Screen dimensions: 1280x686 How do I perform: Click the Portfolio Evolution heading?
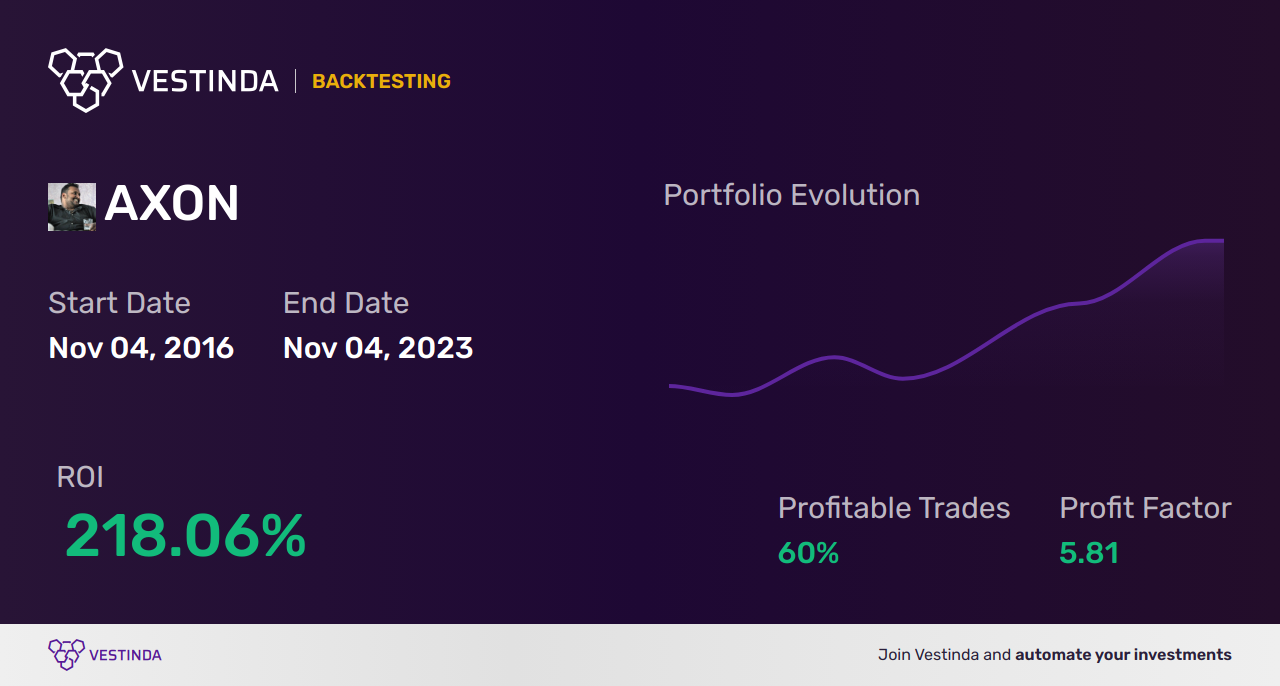pos(792,195)
